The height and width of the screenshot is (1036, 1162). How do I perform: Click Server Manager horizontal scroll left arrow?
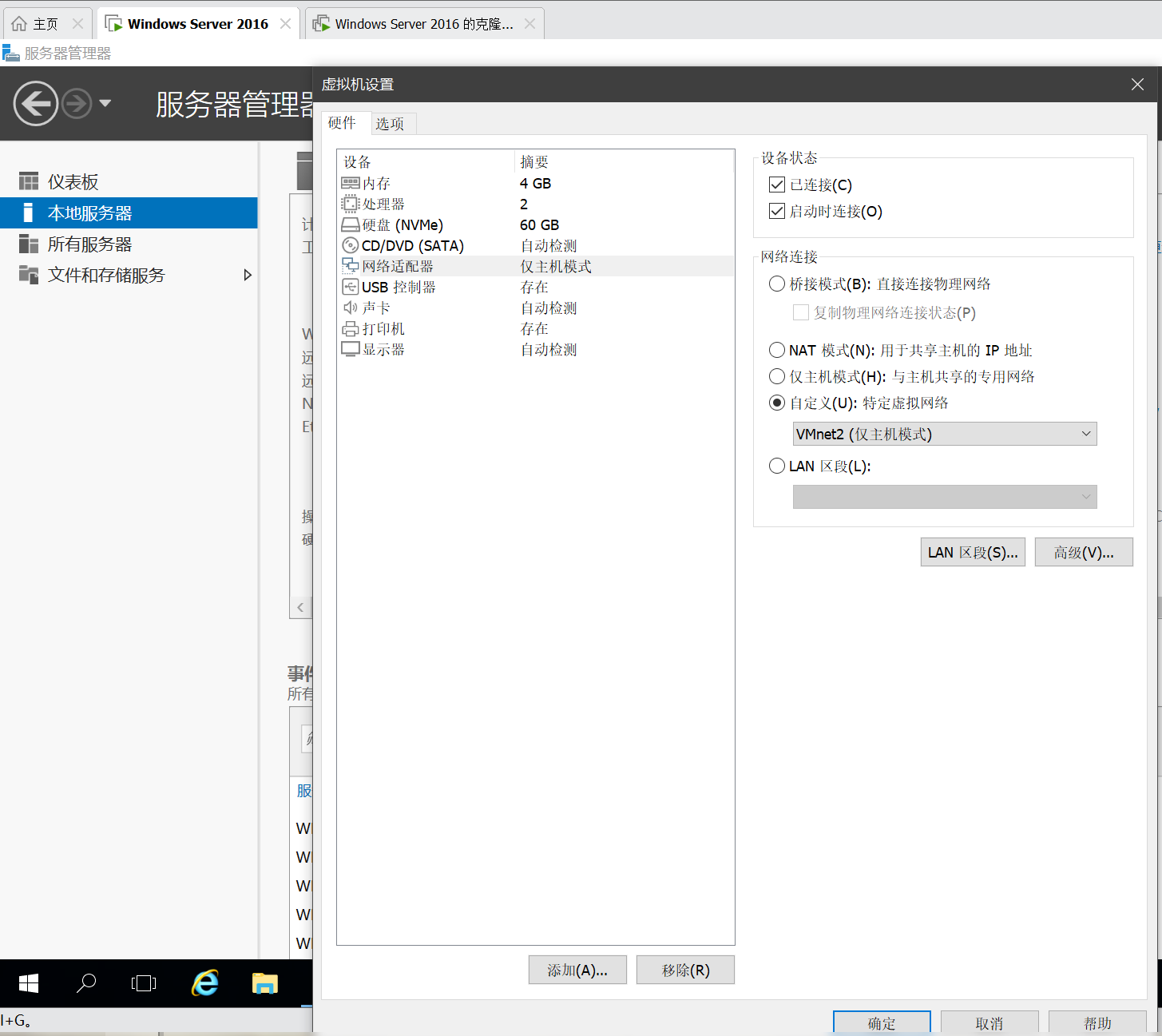[300, 607]
